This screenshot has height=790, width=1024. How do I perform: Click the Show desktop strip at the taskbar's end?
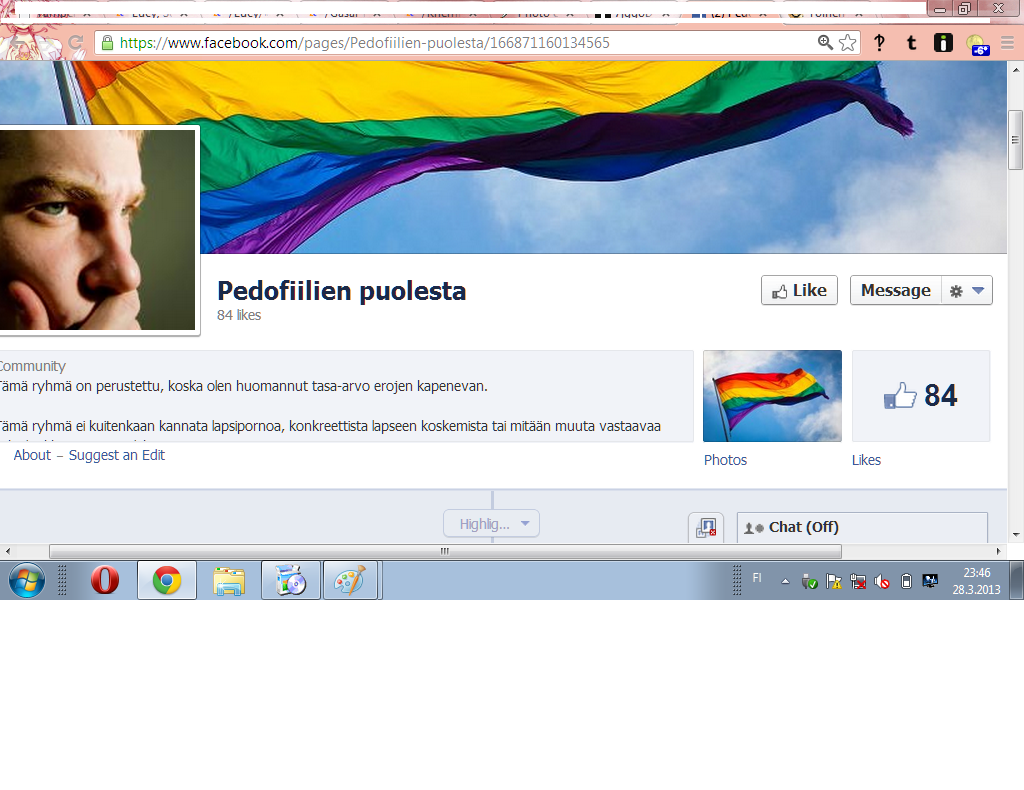pyautogui.click(x=1017, y=580)
